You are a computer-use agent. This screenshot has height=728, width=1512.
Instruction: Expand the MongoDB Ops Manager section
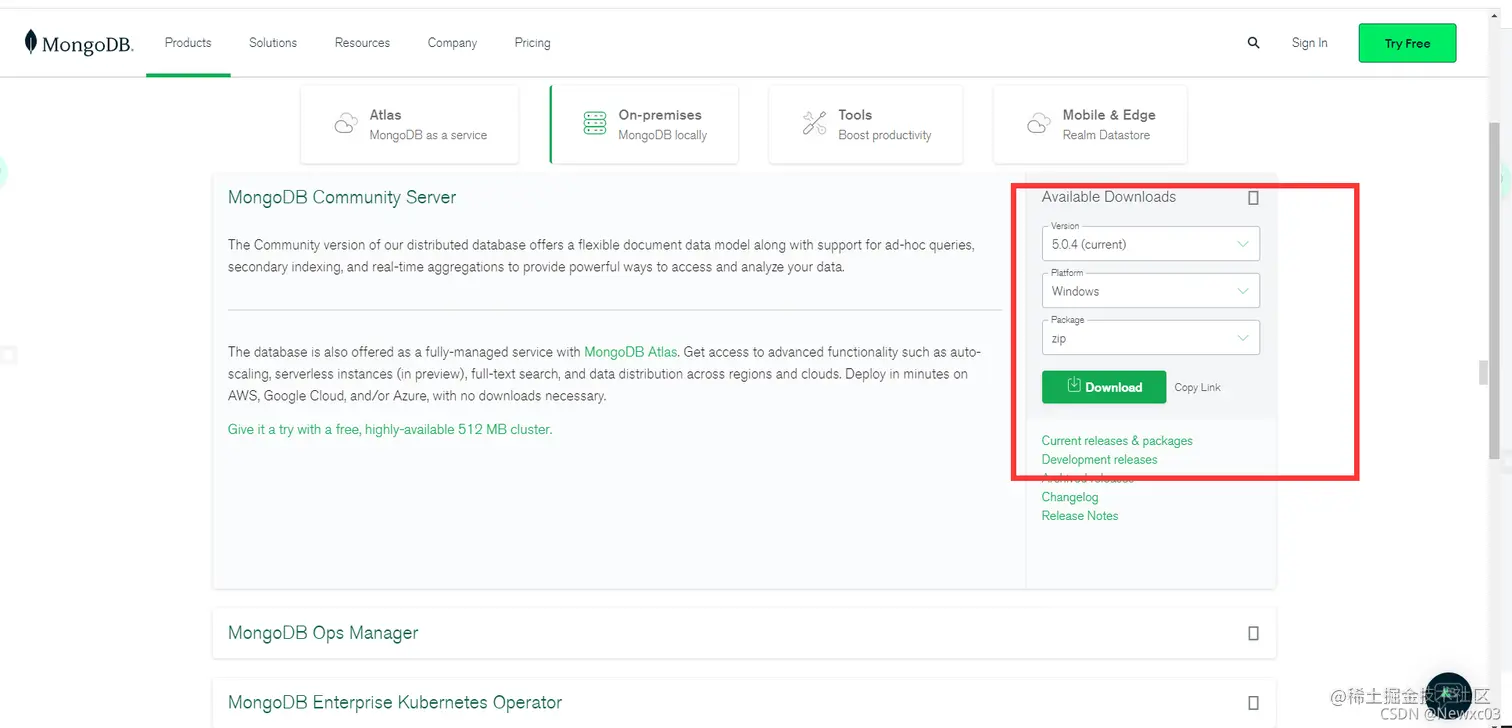pyautogui.click(x=1253, y=633)
